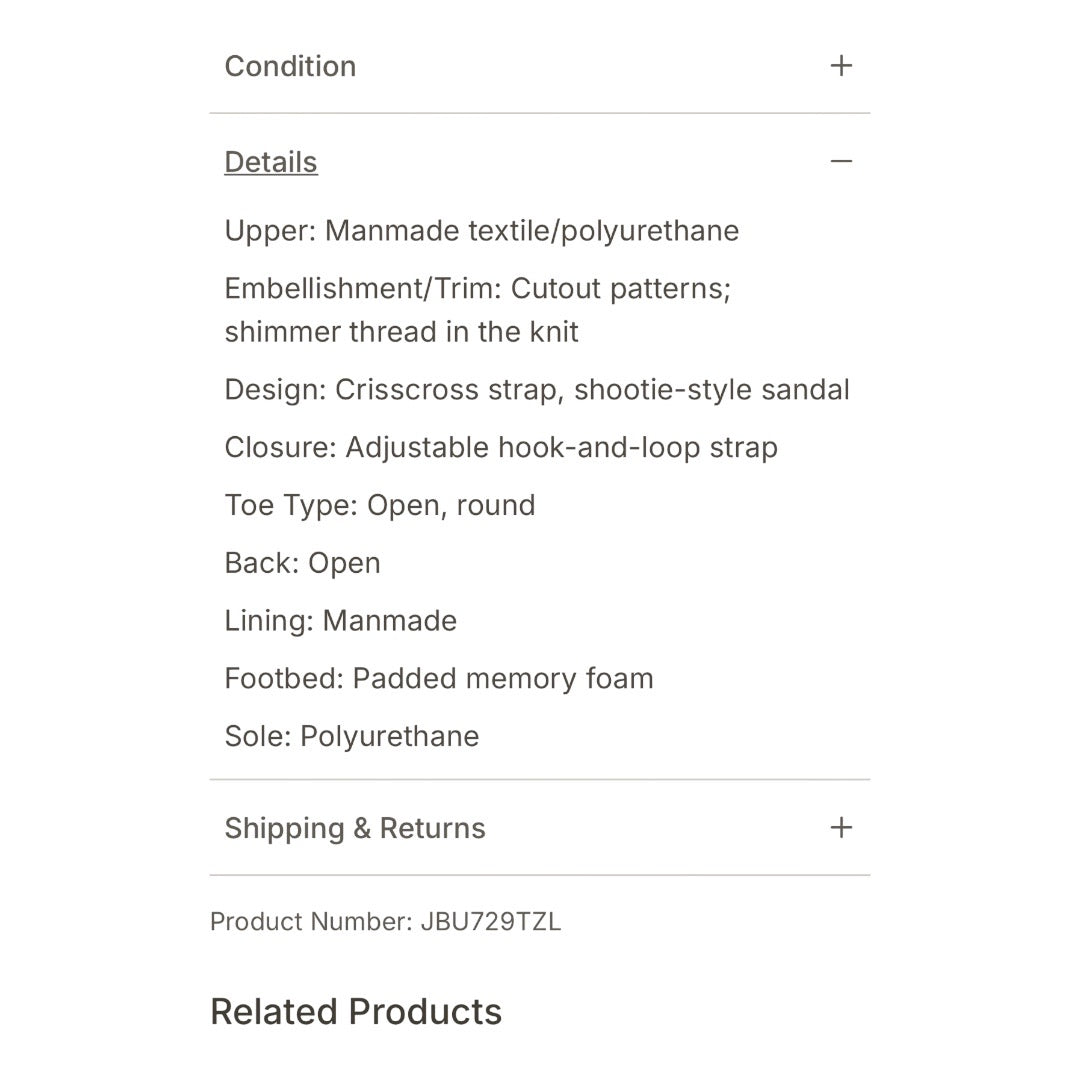Click the Upper material description line
The height and width of the screenshot is (1080, 1080).
pyautogui.click(x=482, y=231)
